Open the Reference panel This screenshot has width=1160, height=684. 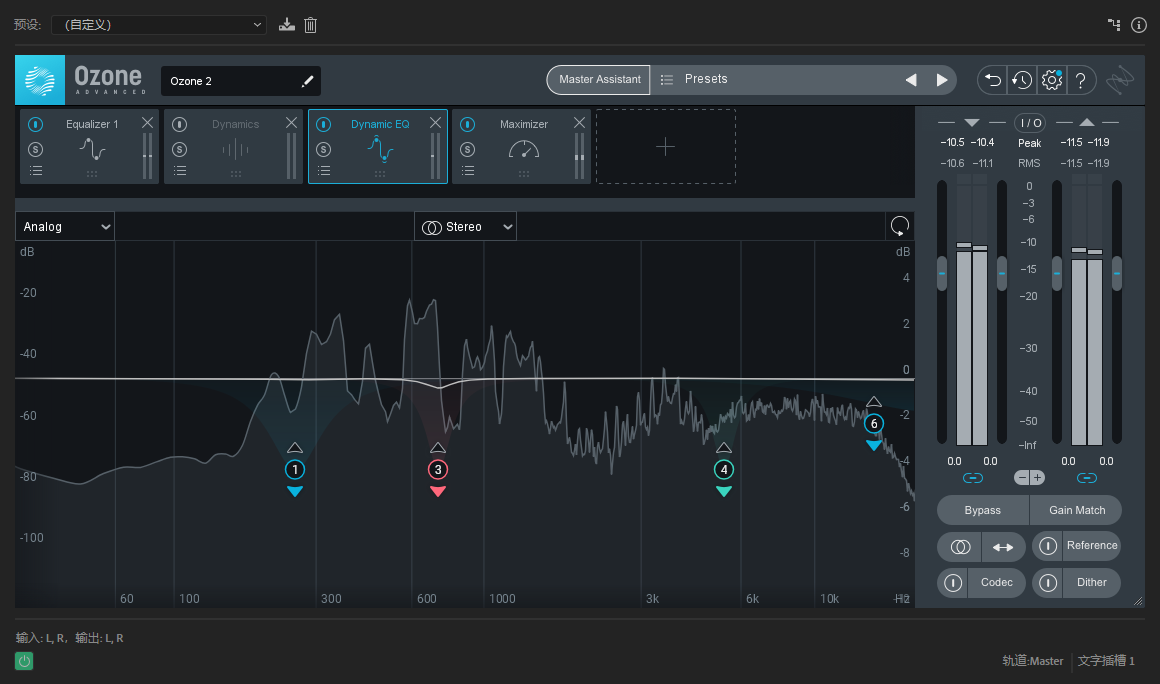click(x=1092, y=546)
